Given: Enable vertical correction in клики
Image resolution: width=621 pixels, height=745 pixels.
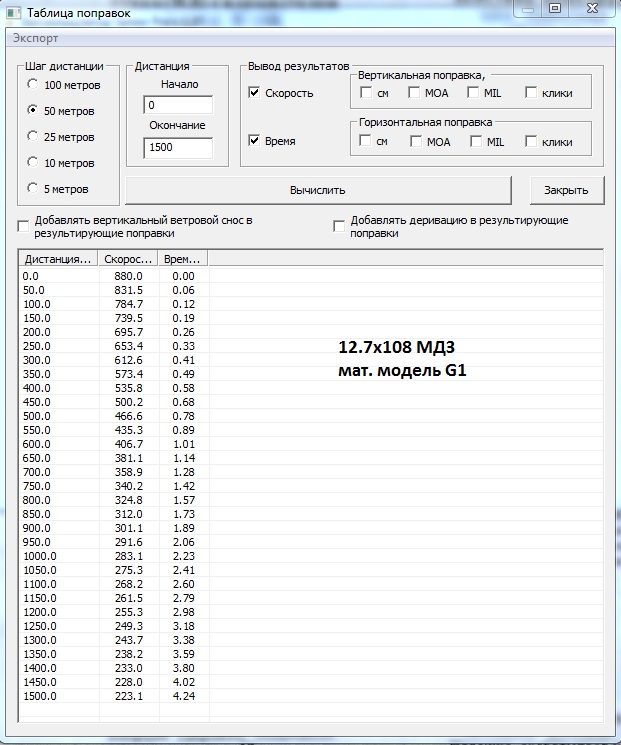Looking at the screenshot, I should pos(531,92).
